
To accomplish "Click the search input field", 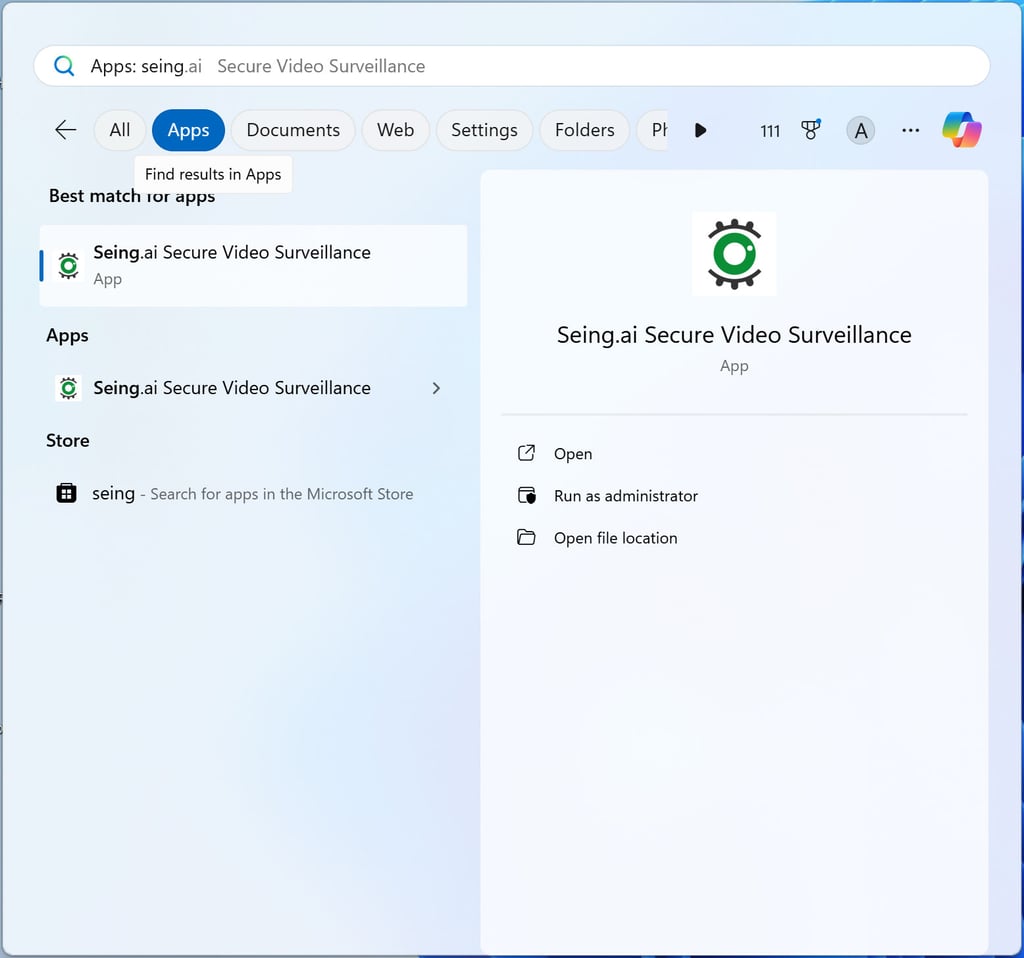I will click(511, 66).
